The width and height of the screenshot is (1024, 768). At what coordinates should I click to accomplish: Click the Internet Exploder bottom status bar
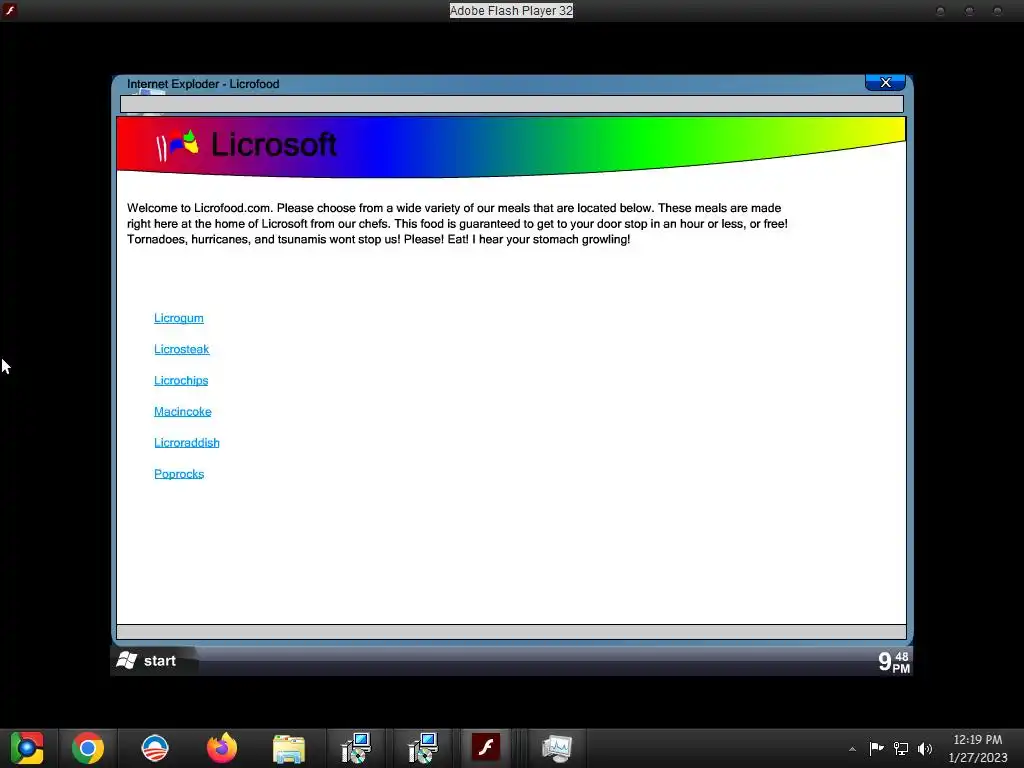(x=511, y=632)
